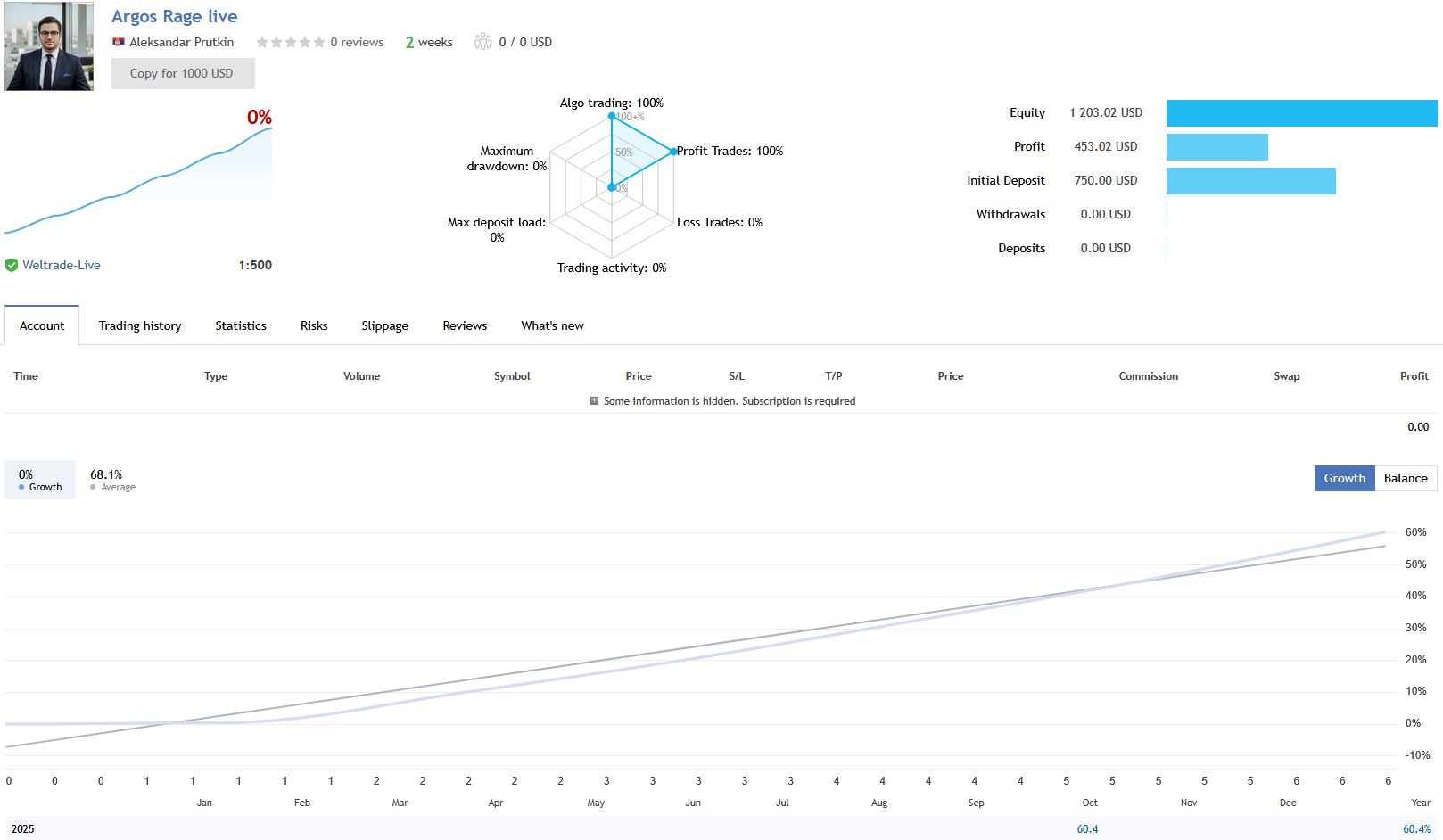1443x840 pixels.
Task: Switch chart to Balance view
Action: coord(1405,478)
